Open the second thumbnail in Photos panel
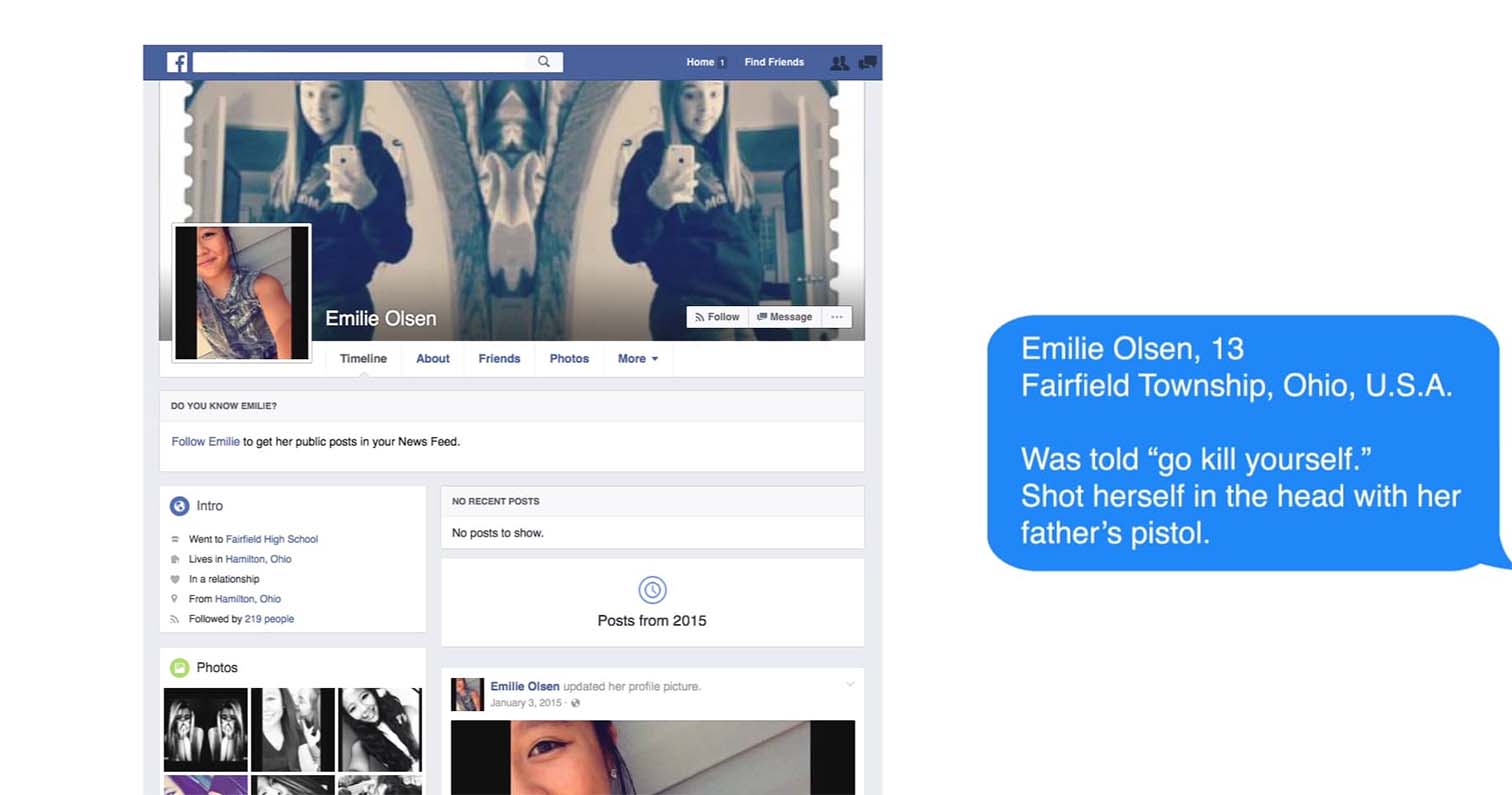 (293, 729)
